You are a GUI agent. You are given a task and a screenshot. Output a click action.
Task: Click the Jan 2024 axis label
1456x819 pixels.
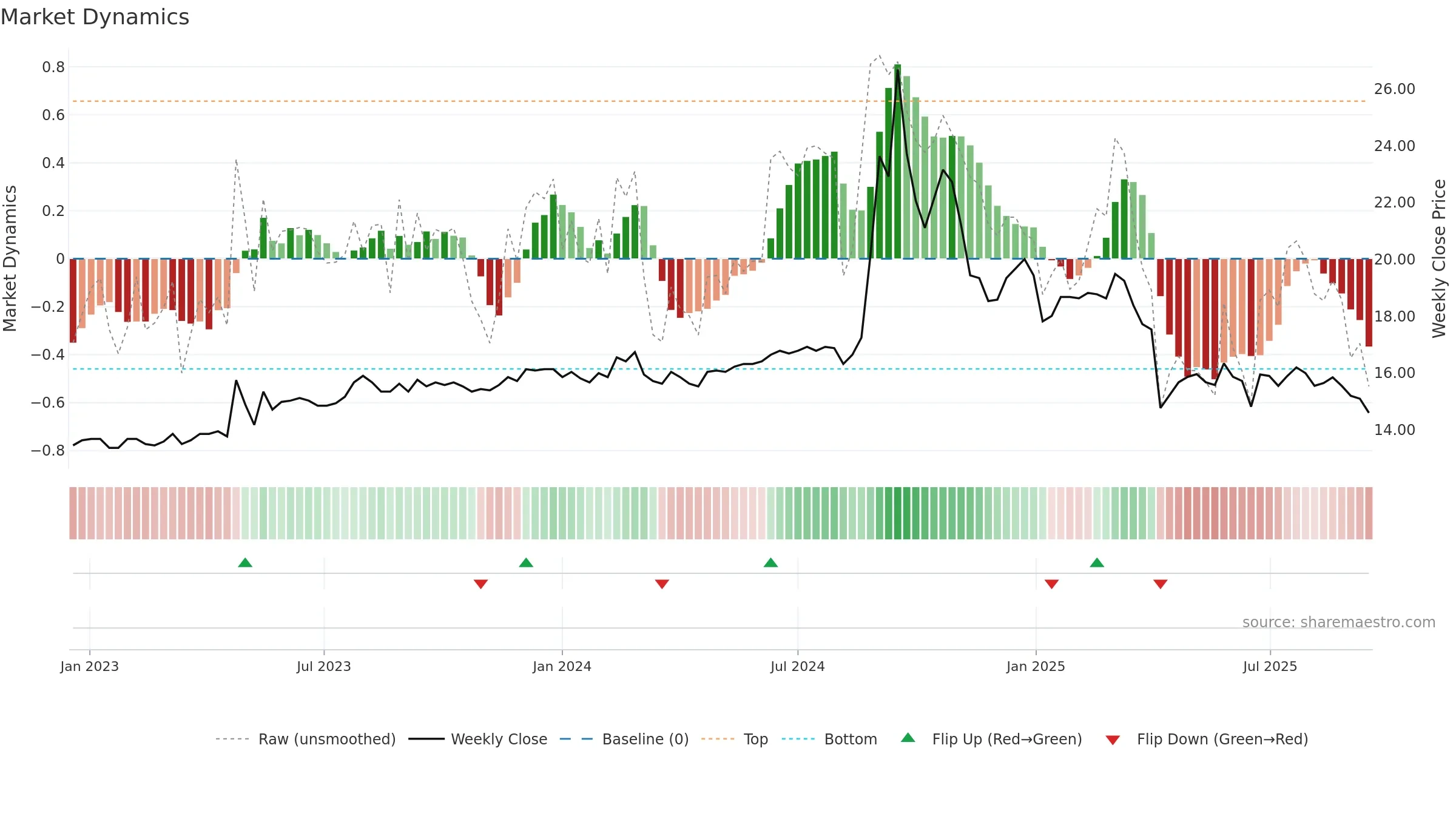(x=562, y=666)
